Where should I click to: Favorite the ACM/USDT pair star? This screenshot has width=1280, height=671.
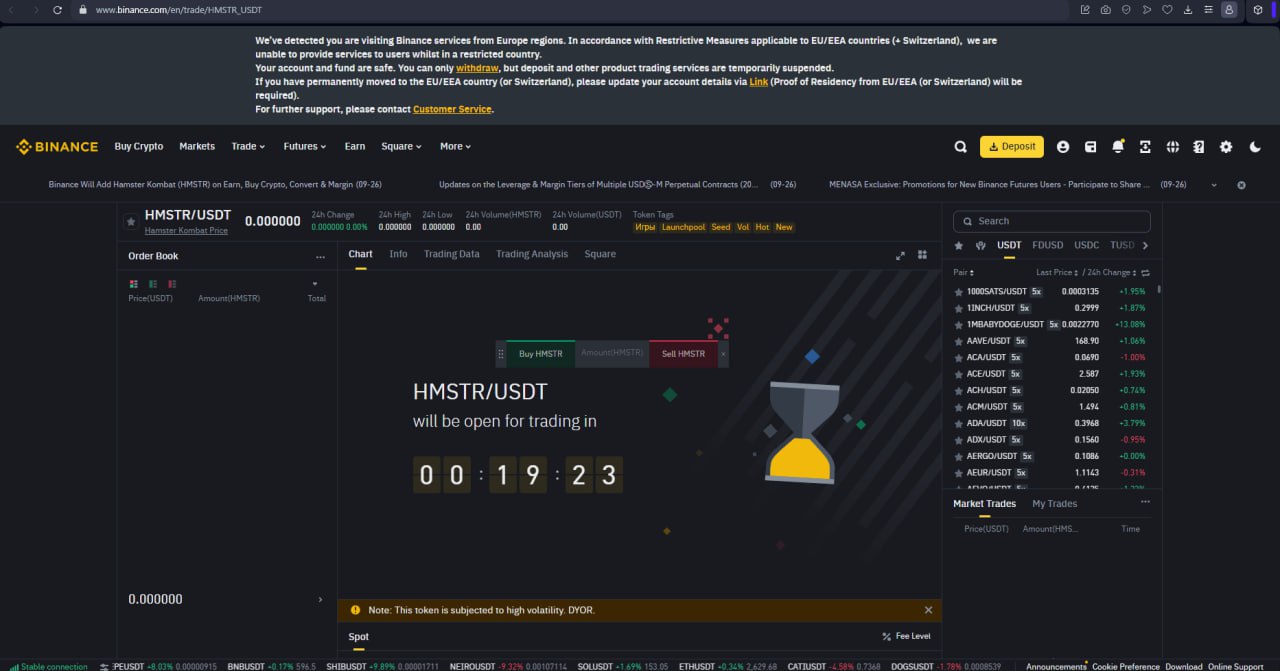(x=959, y=407)
